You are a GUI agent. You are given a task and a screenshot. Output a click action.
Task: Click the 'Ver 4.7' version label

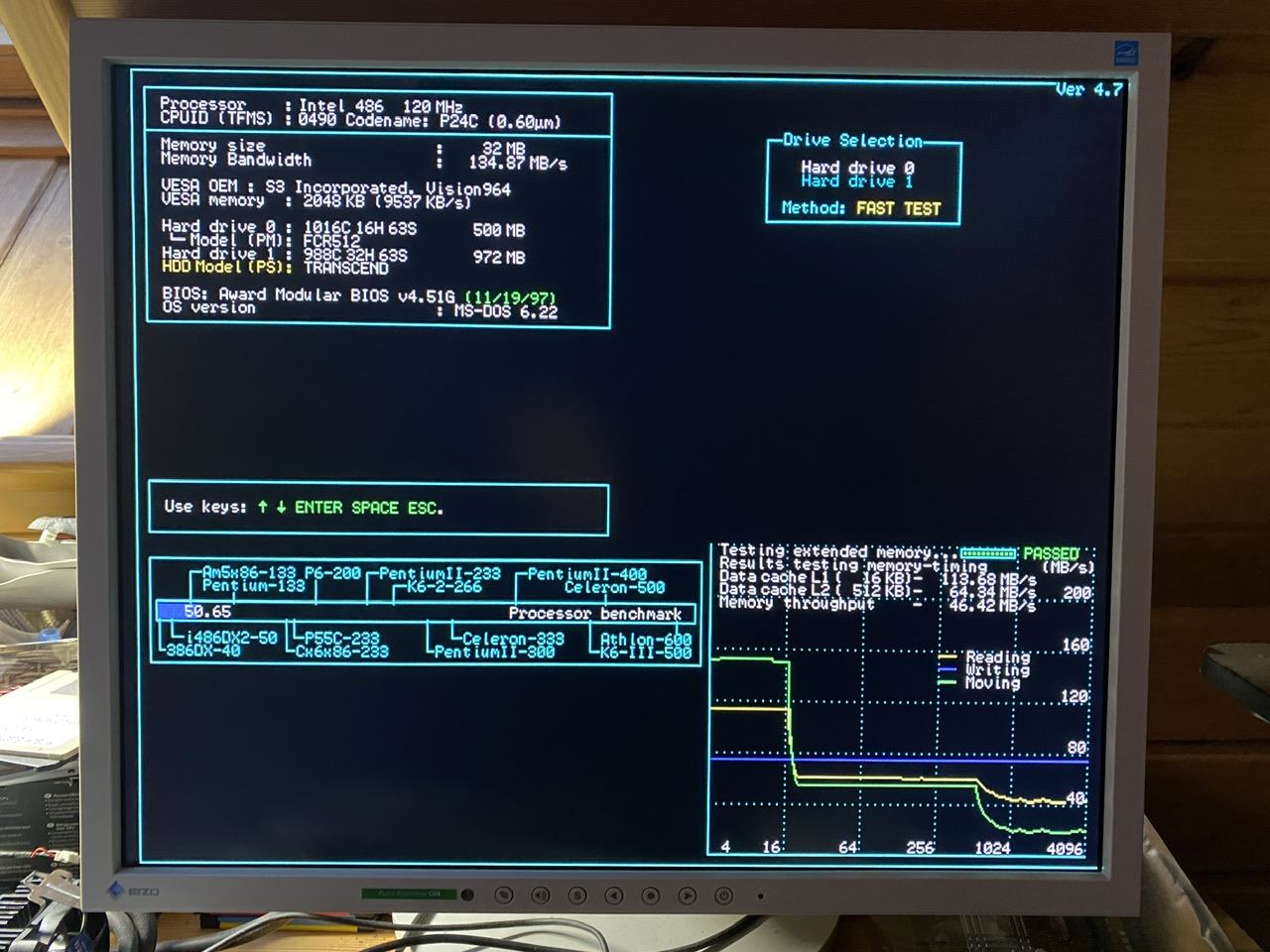1088,89
